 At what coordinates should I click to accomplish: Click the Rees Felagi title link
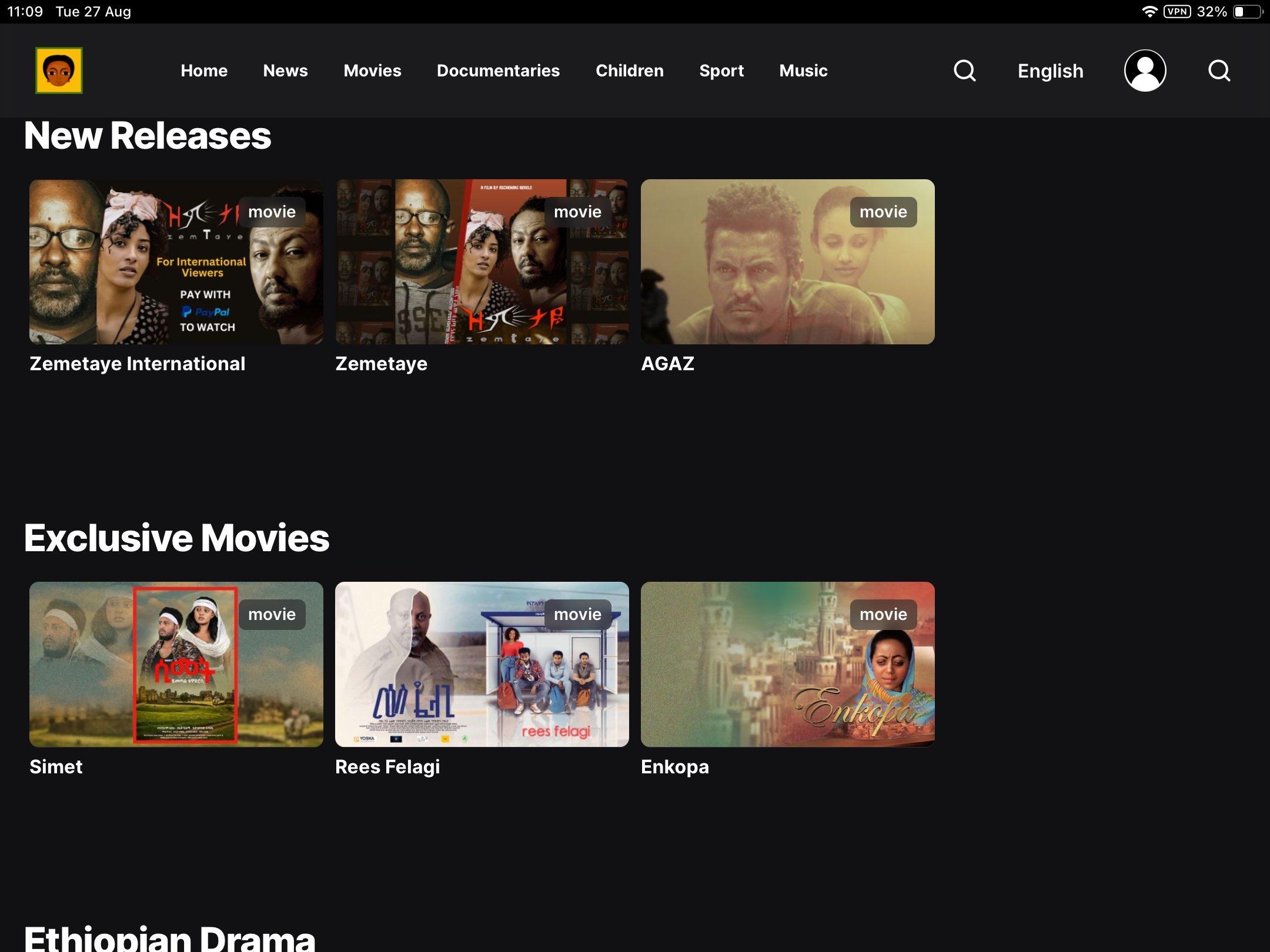pyautogui.click(x=387, y=767)
